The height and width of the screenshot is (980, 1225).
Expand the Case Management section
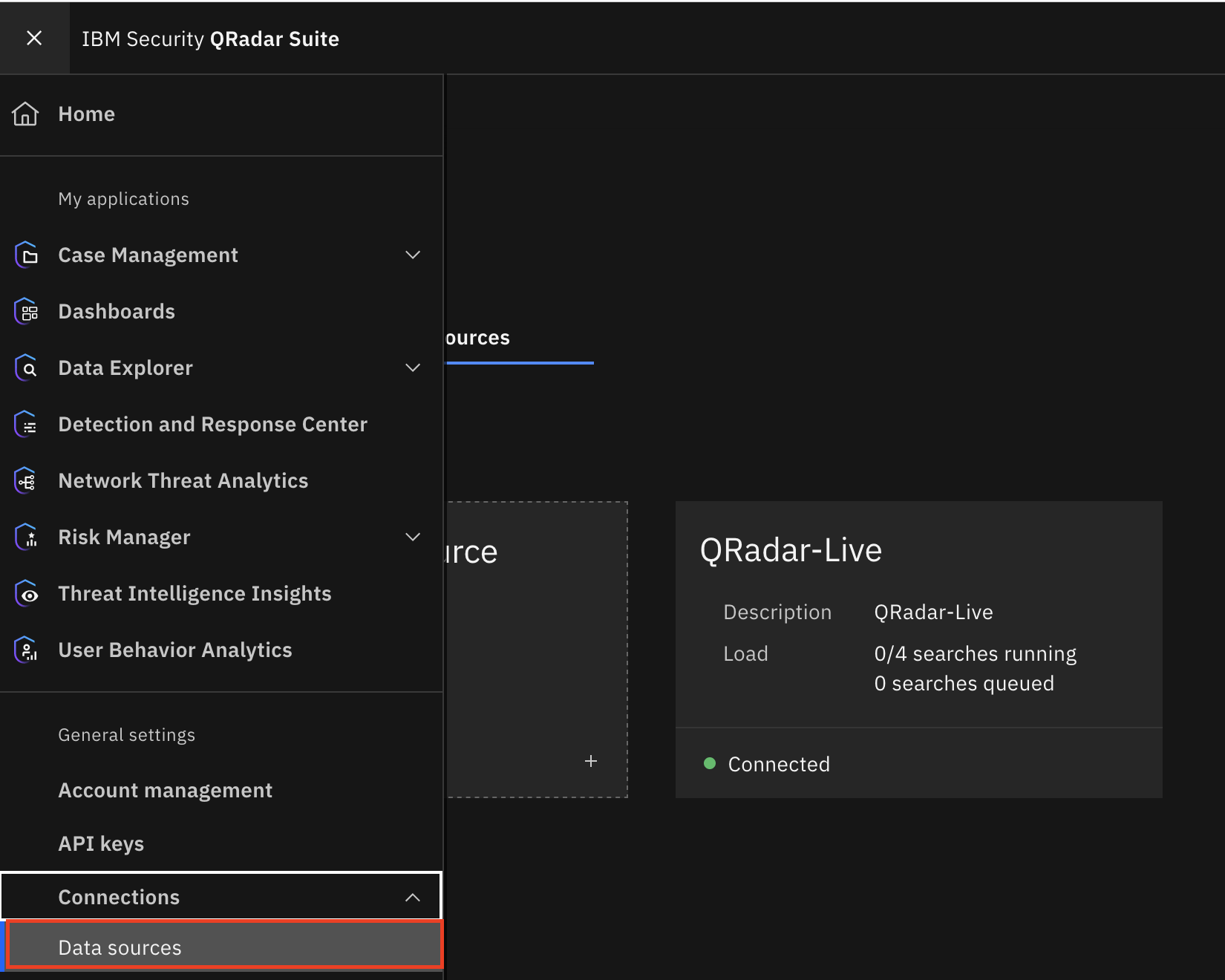coord(413,255)
